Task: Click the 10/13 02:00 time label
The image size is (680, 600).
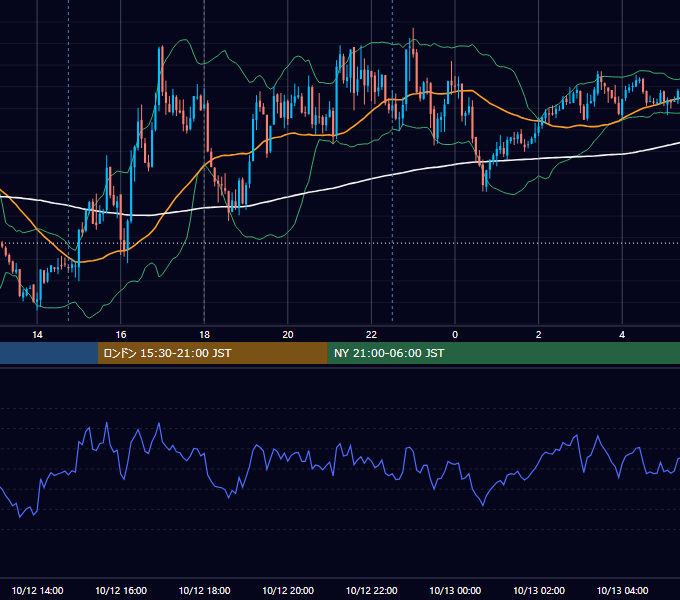Action: point(539,590)
